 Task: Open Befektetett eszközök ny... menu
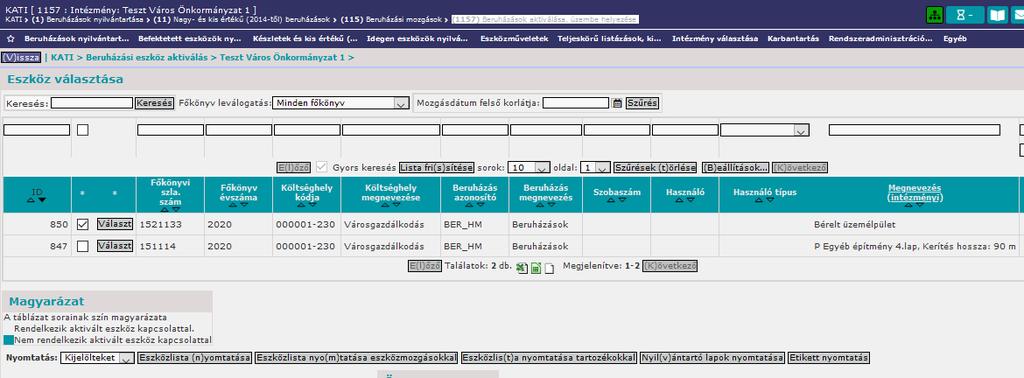[x=189, y=39]
